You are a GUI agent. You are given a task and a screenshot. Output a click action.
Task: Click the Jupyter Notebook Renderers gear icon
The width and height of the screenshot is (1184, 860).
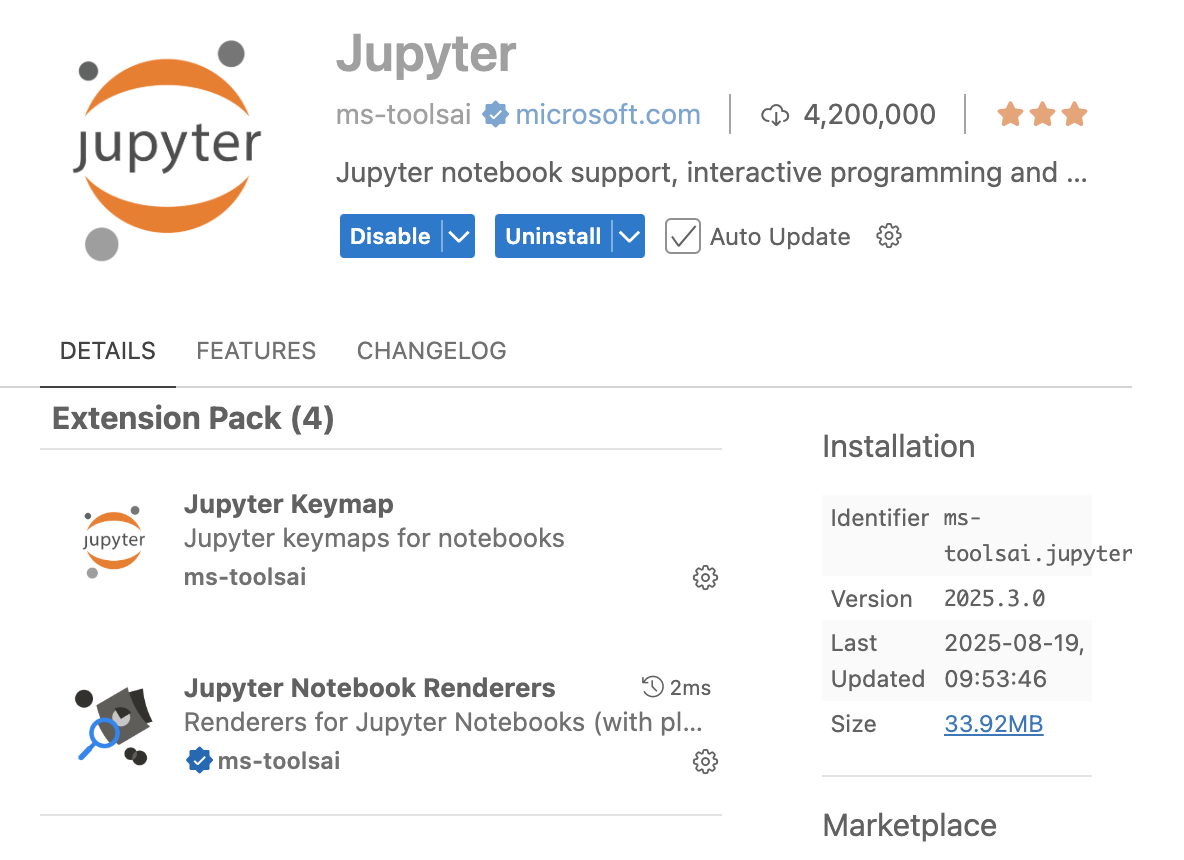[x=705, y=762]
